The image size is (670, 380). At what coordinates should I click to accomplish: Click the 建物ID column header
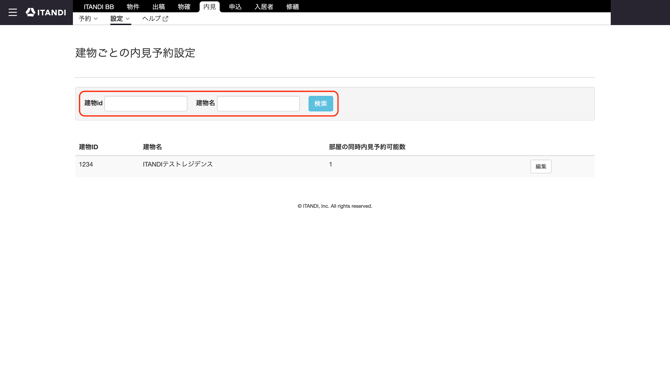coord(88,147)
